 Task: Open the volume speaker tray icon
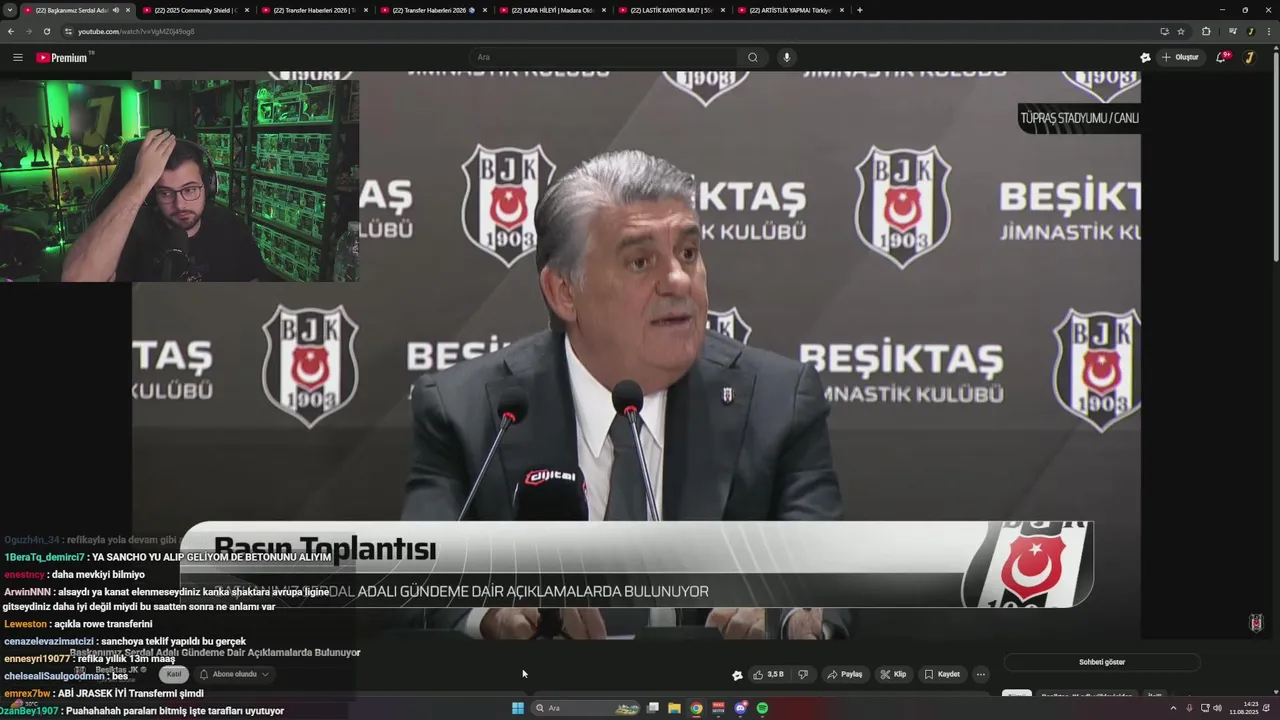click(x=1217, y=708)
